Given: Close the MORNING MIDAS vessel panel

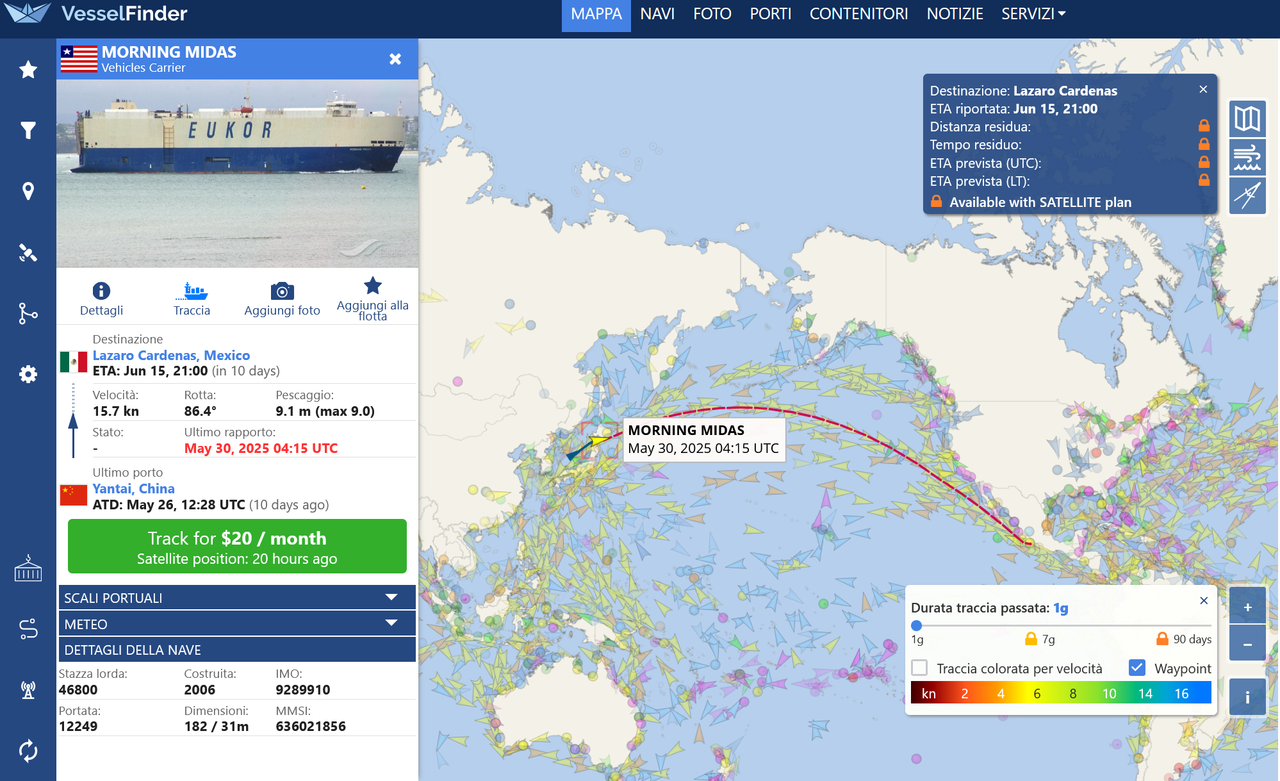Looking at the screenshot, I should (395, 59).
